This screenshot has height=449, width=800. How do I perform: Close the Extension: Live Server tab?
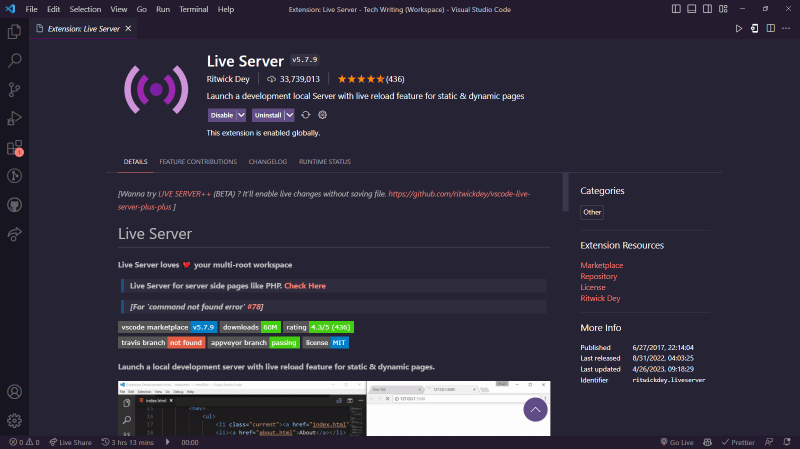pyautogui.click(x=129, y=29)
